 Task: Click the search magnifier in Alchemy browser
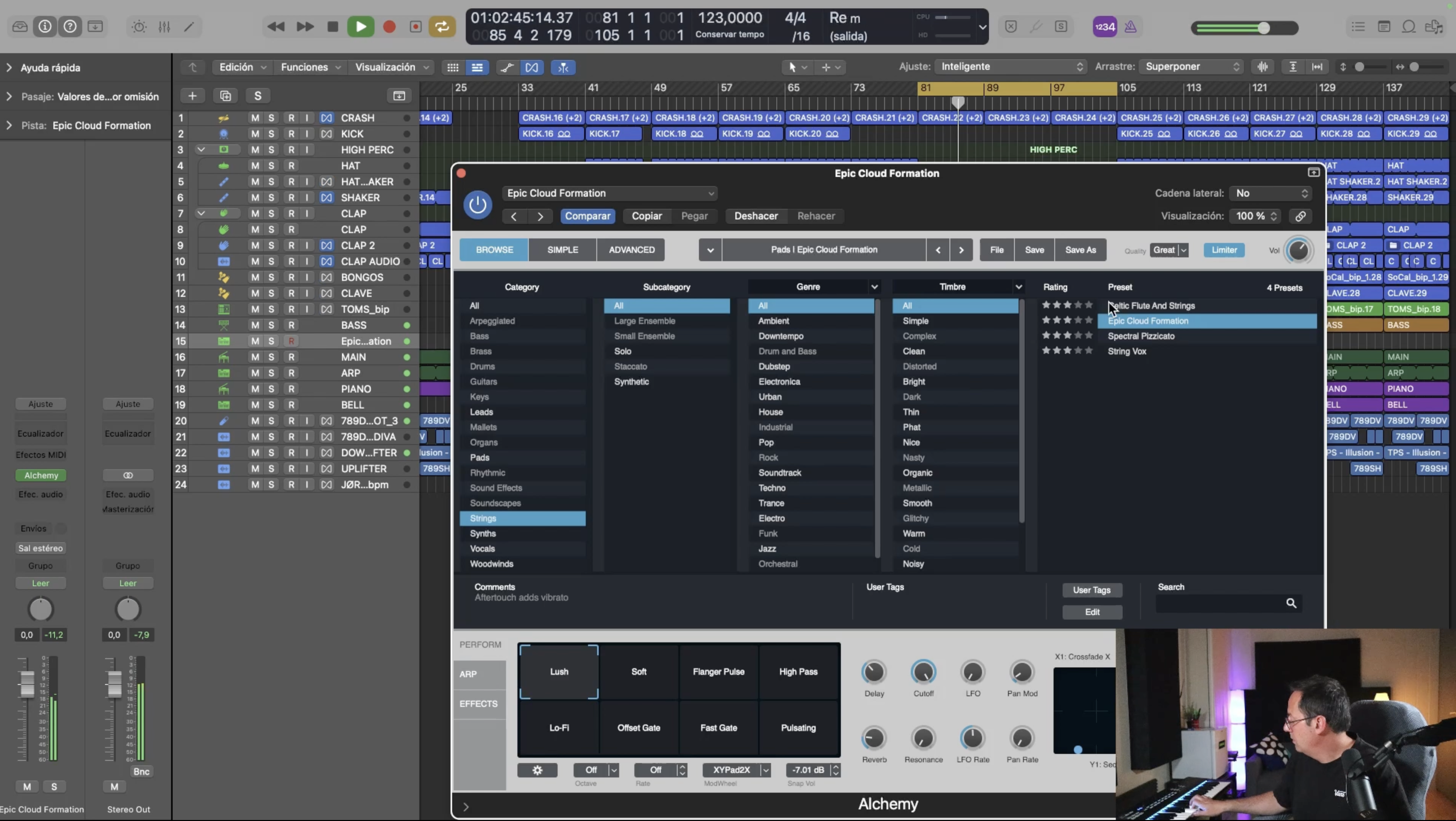[x=1291, y=603]
